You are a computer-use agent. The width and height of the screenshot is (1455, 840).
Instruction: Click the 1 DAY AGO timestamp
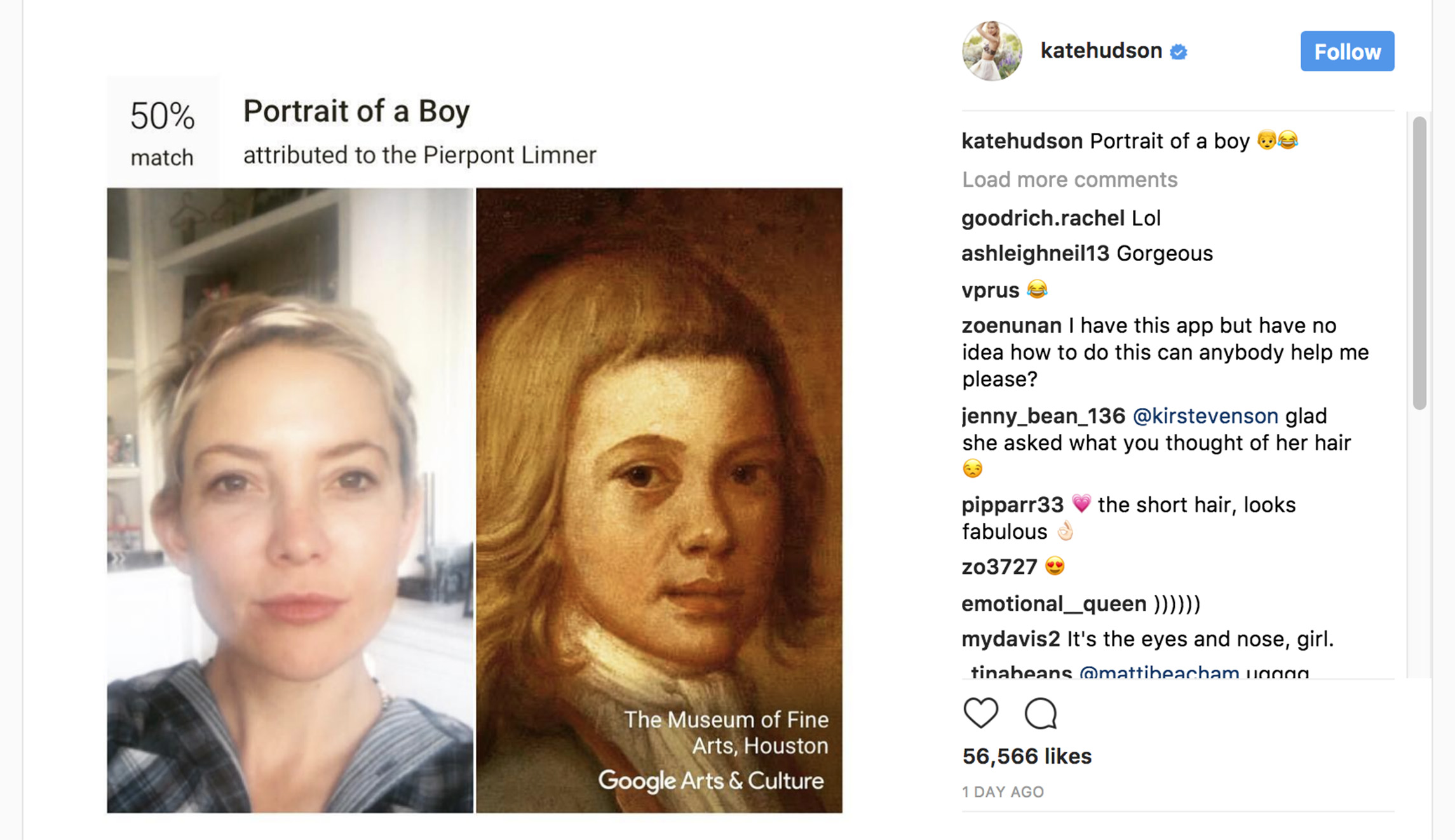pos(1003,792)
